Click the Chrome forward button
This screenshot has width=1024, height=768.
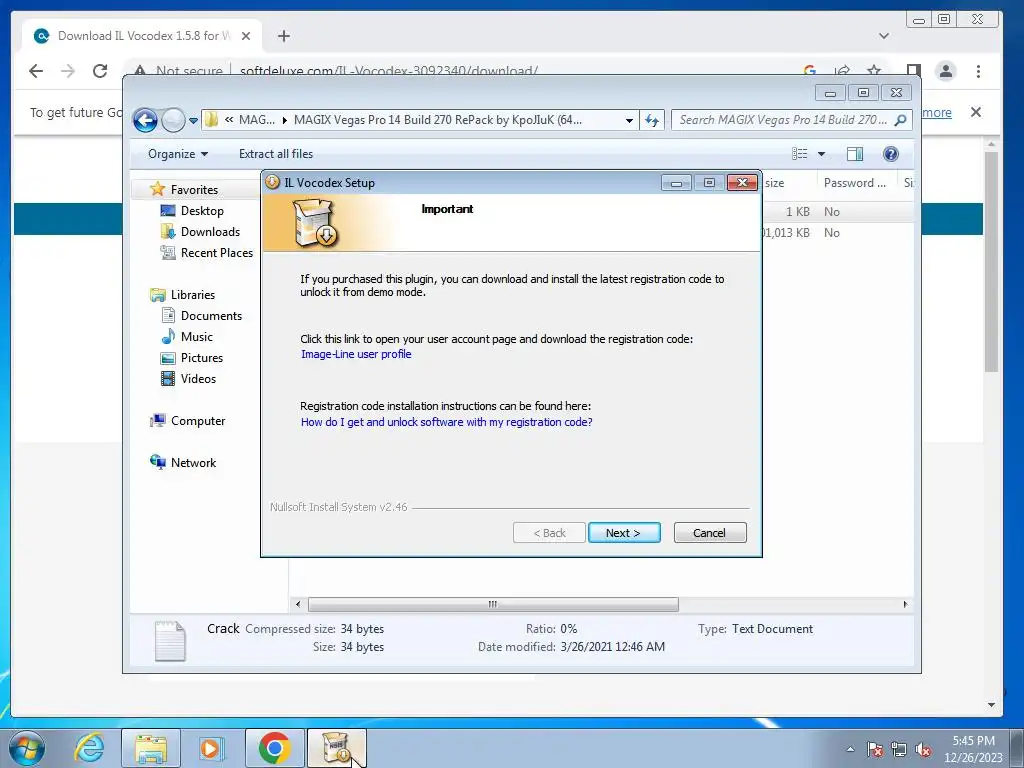tap(68, 71)
